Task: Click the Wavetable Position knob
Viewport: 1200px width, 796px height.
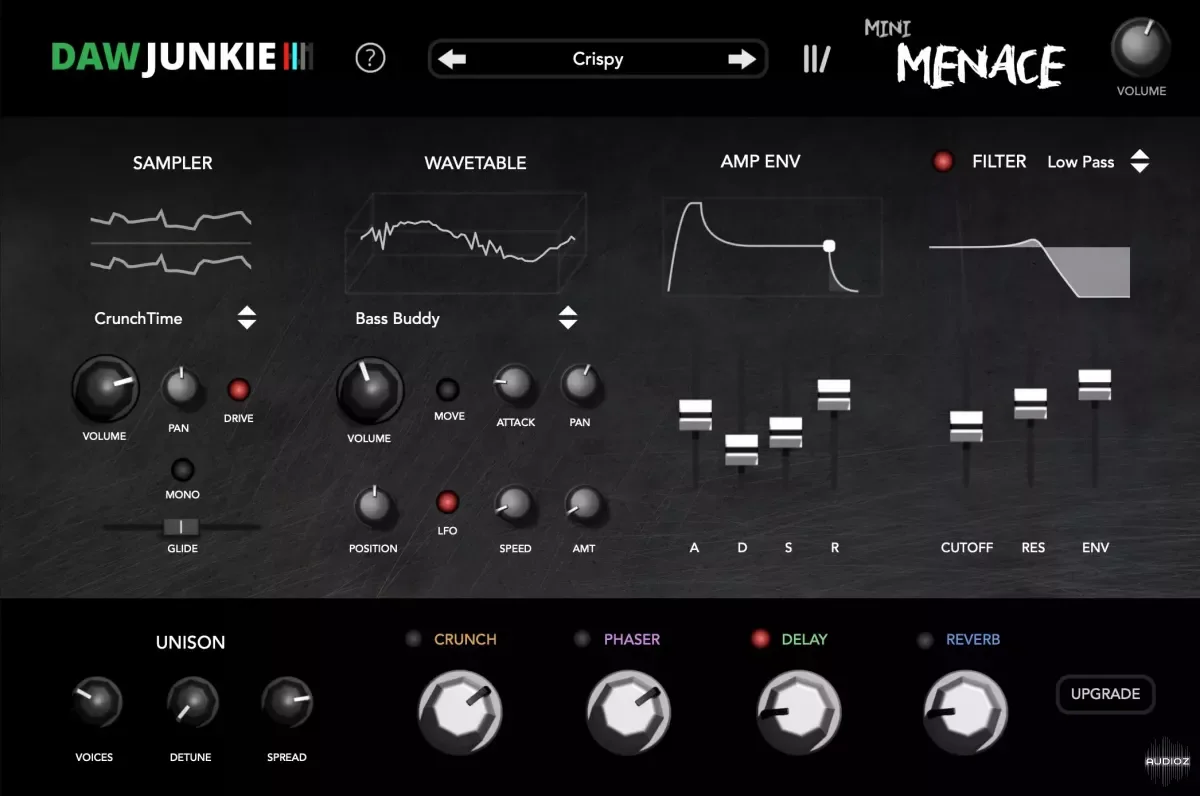Action: [373, 508]
